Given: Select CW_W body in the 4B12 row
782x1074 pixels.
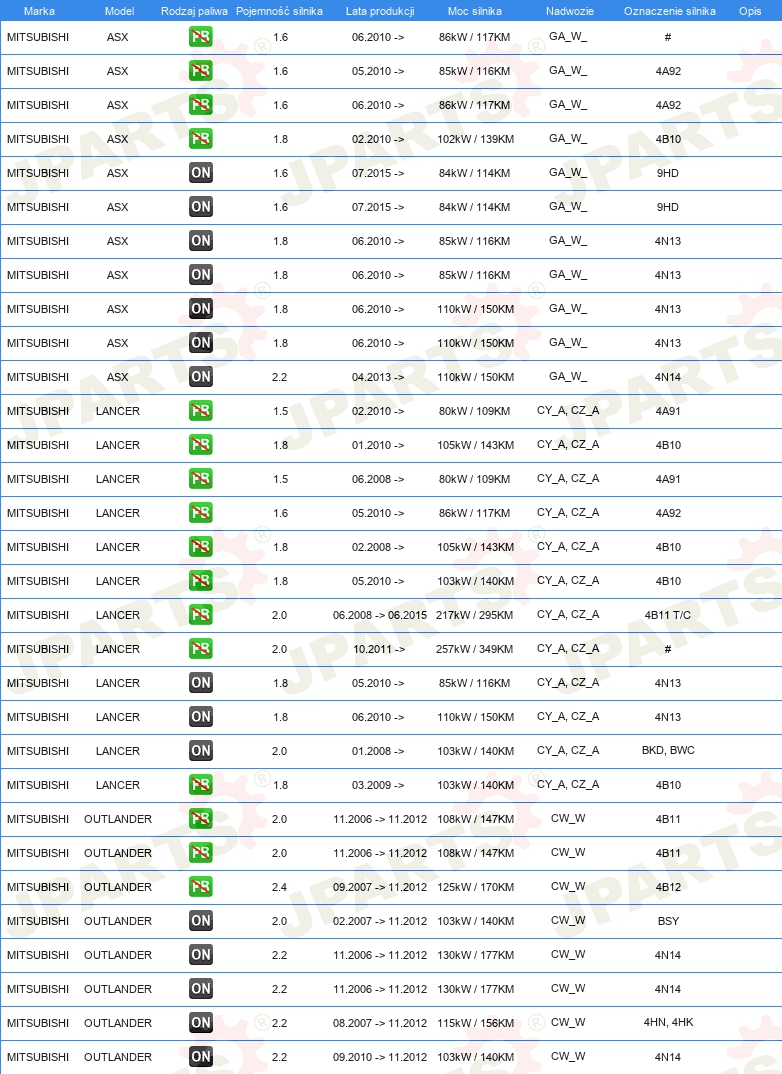Looking at the screenshot, I should pos(568,886).
